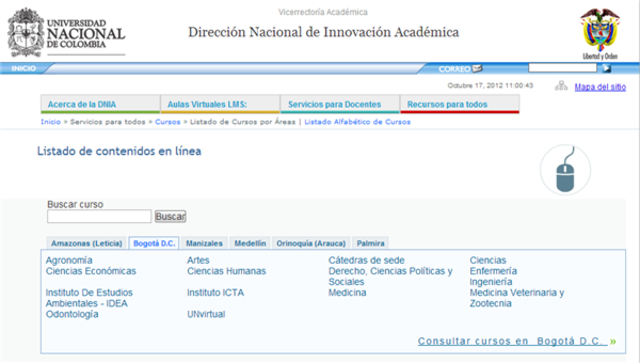Focus the top header search field
The height and width of the screenshot is (363, 640).
tap(562, 68)
